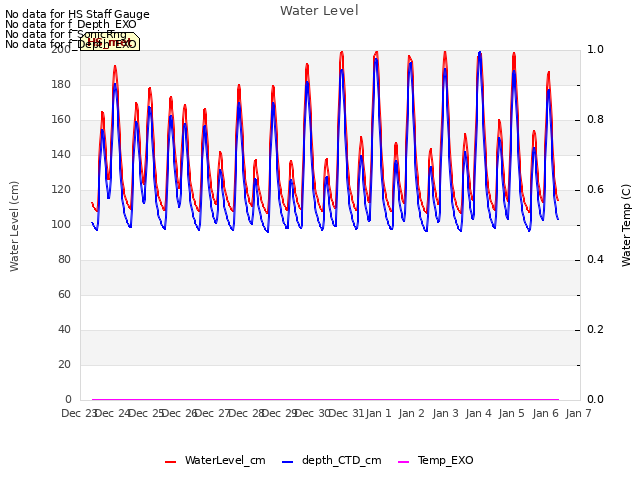Click the 'Jan 4' x-axis tick label
The height and width of the screenshot is (480, 640).
(x=478, y=413)
